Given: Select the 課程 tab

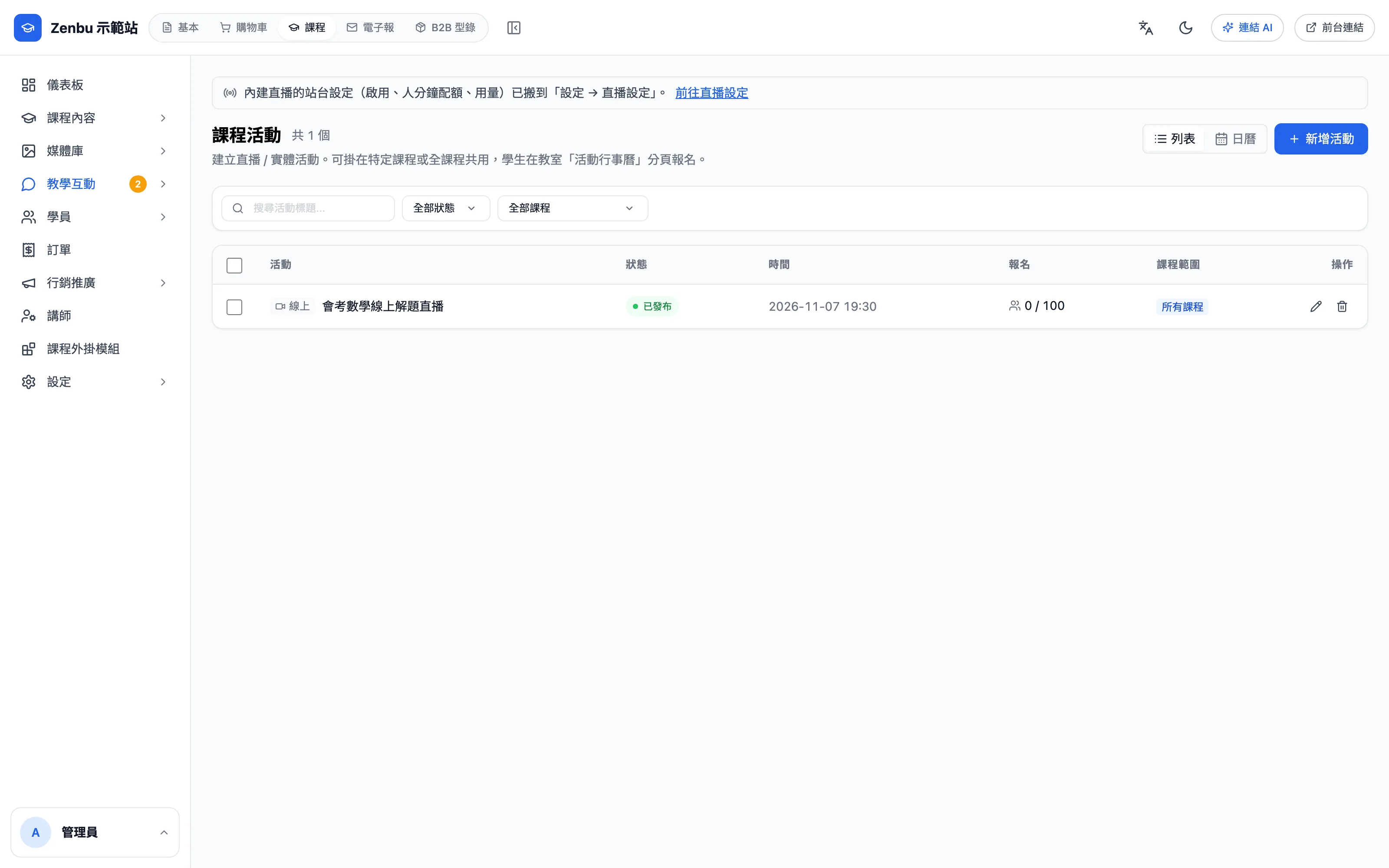Looking at the screenshot, I should (x=307, y=27).
